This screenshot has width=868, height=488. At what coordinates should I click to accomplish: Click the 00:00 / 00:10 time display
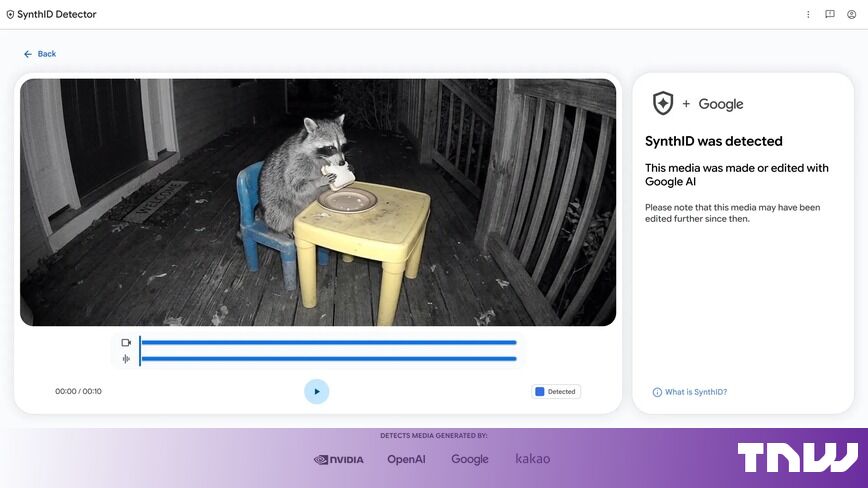(78, 391)
